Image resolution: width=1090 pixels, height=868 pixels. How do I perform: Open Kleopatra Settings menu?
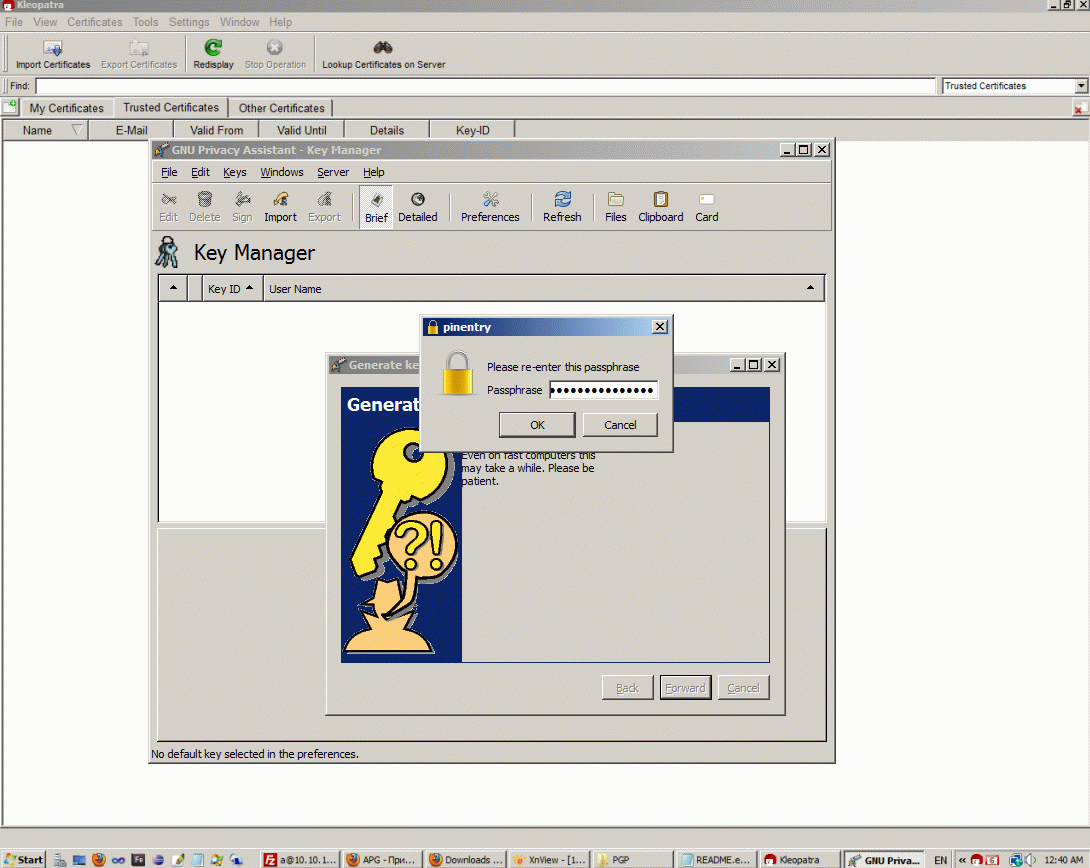189,22
